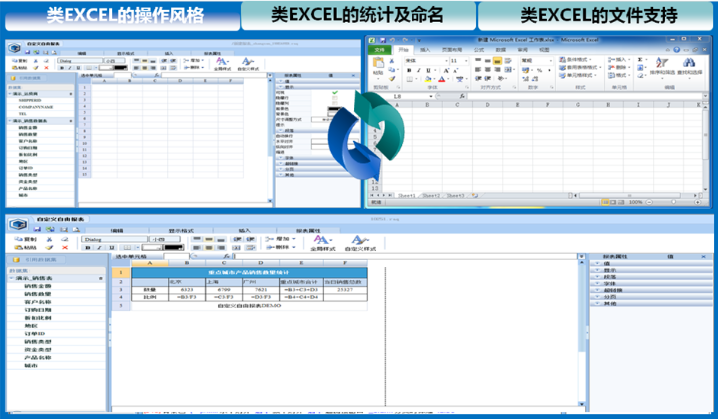The image size is (718, 419).
Task: Open 显示格式 tab in bottom designer
Action: pos(181,230)
